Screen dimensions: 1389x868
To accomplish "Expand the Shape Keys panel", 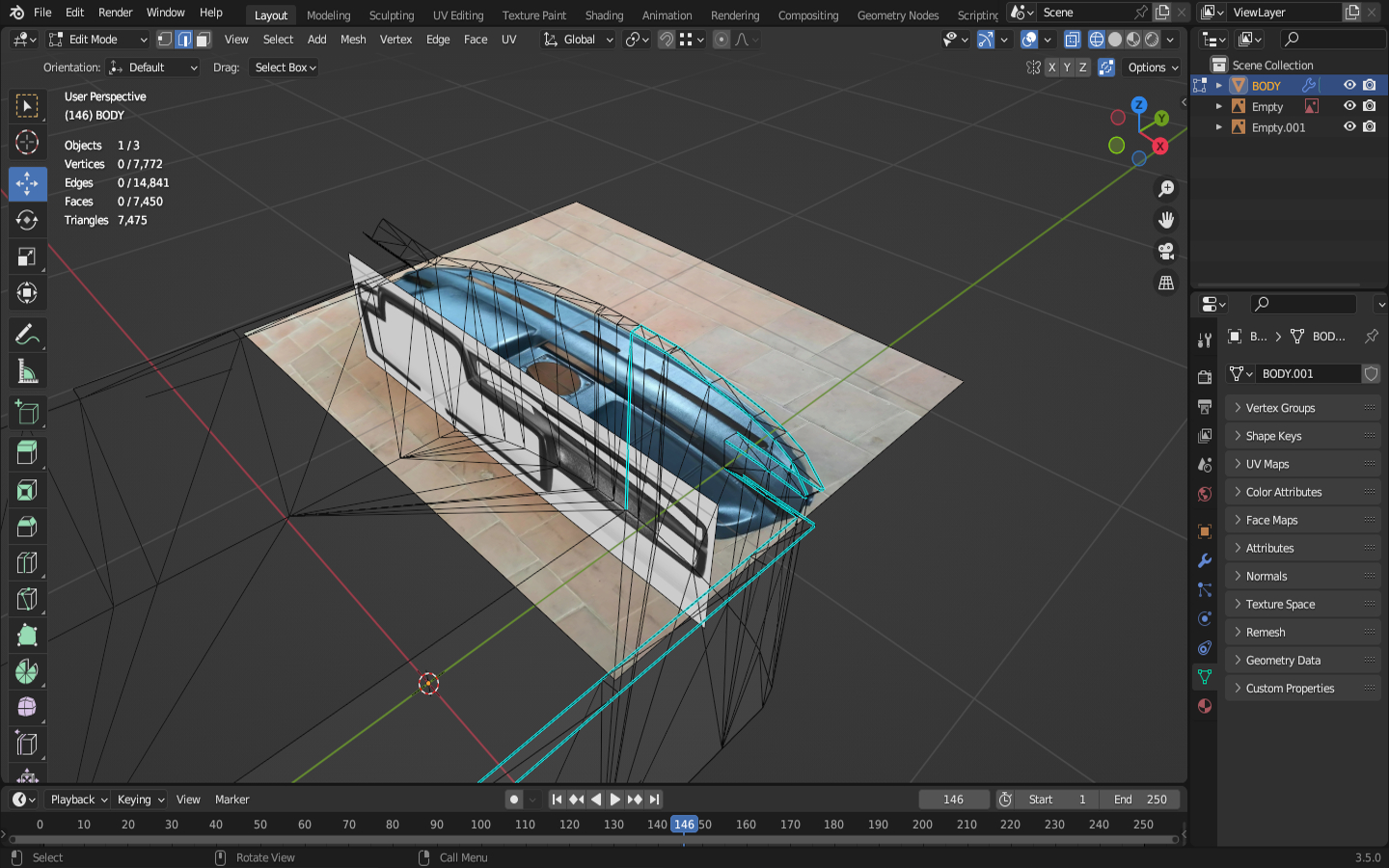I will (1302, 436).
